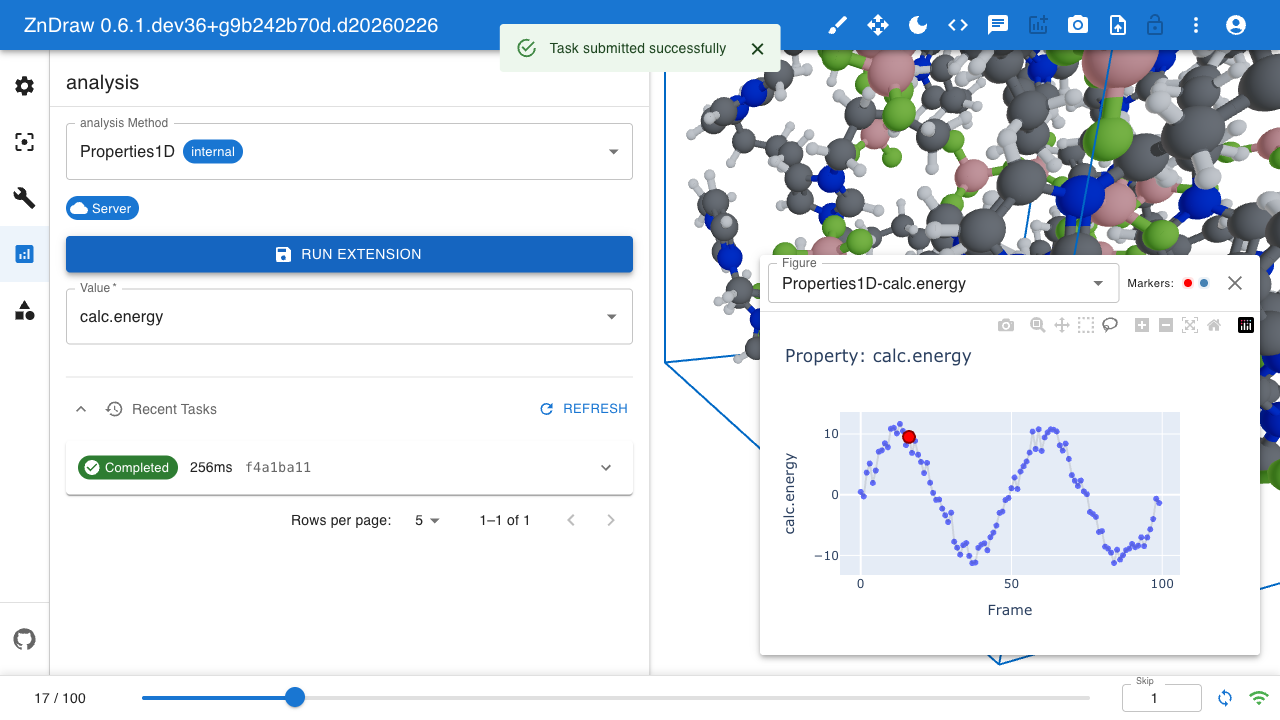Viewport: 1280px width, 720px height.
Task: Click the RUN EXTENSION button
Action: tap(349, 254)
